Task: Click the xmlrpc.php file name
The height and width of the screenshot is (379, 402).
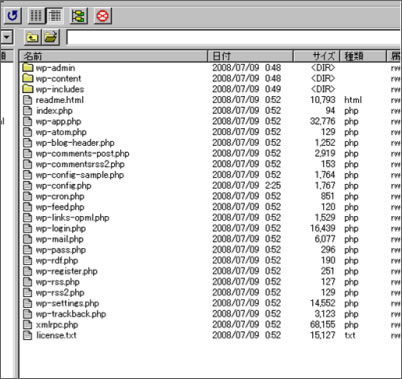Action: pyautogui.click(x=57, y=325)
